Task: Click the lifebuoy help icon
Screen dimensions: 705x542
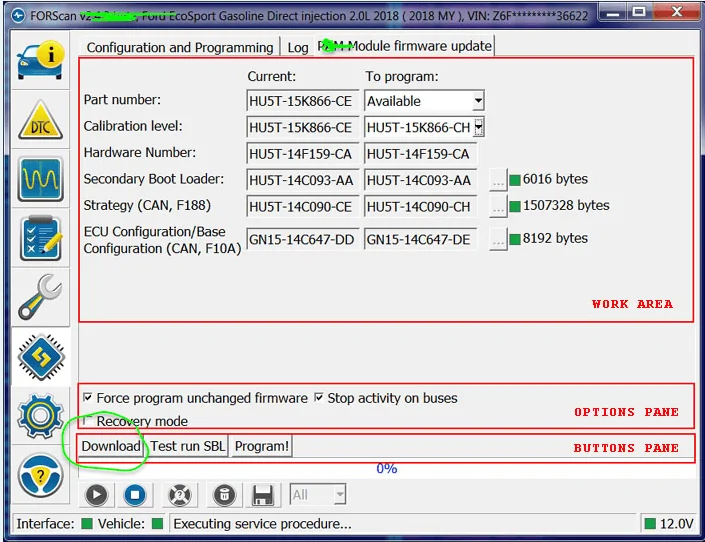Action: click(179, 495)
